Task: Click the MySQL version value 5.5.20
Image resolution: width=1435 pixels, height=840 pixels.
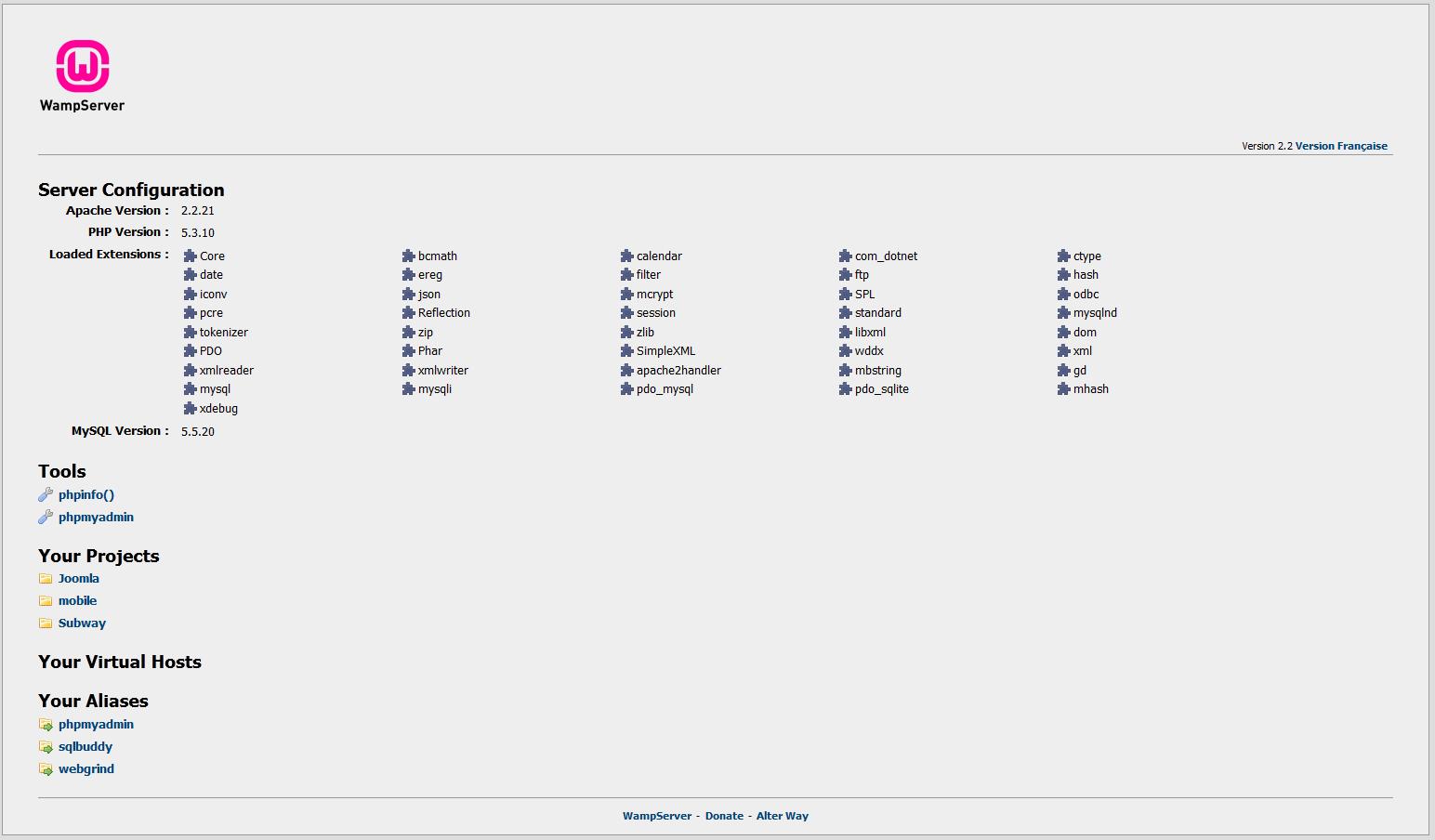Action: (x=198, y=431)
